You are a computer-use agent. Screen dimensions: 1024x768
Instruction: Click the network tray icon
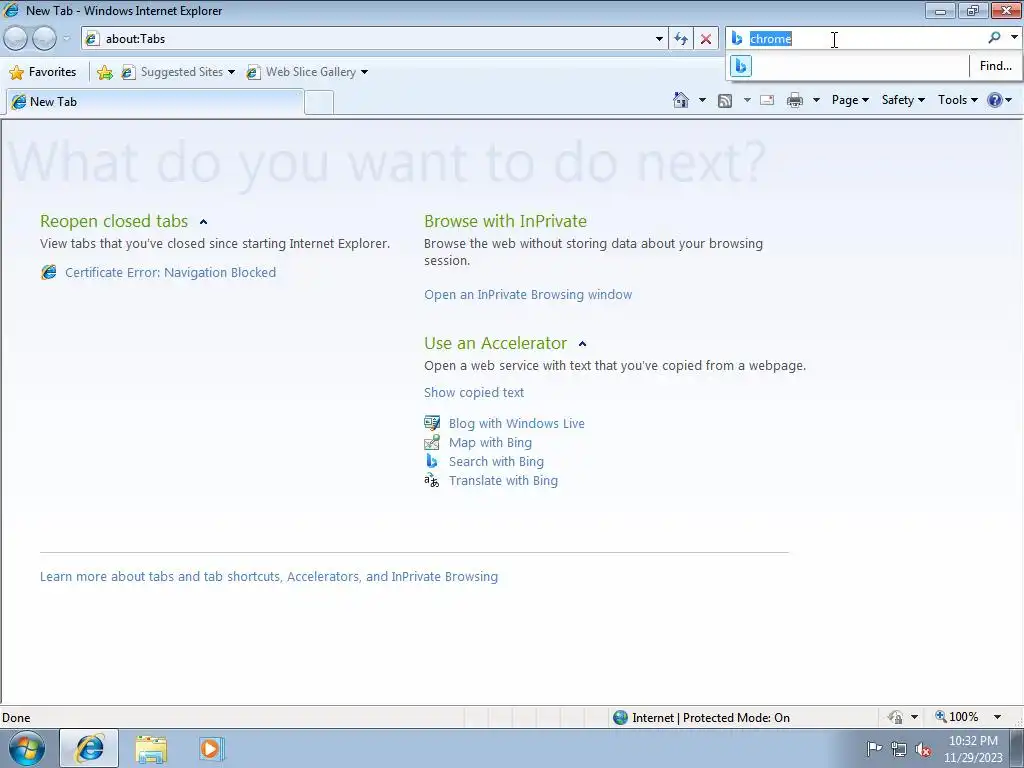[x=899, y=749]
